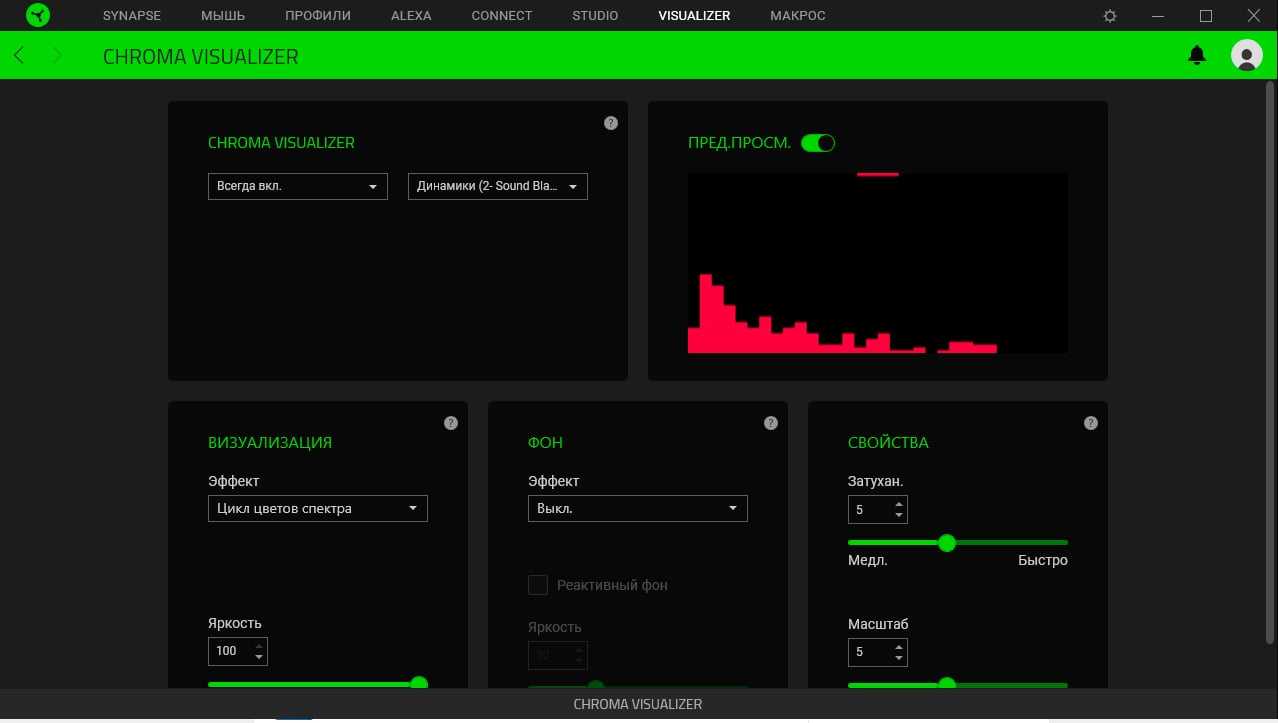This screenshot has width=1278, height=723.
Task: Switch to the МАКРОС tab
Action: (798, 16)
